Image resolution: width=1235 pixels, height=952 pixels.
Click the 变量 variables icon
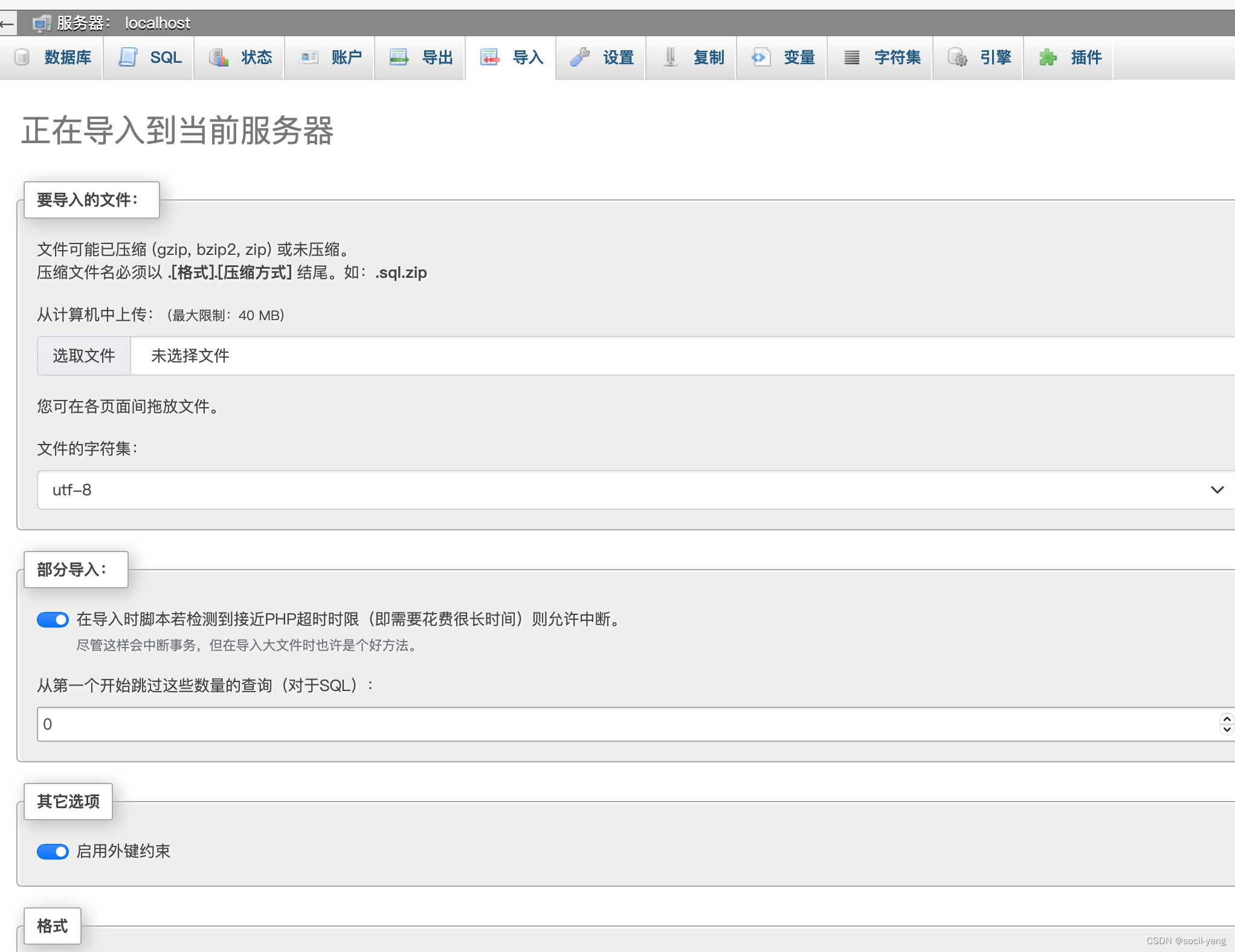[761, 57]
